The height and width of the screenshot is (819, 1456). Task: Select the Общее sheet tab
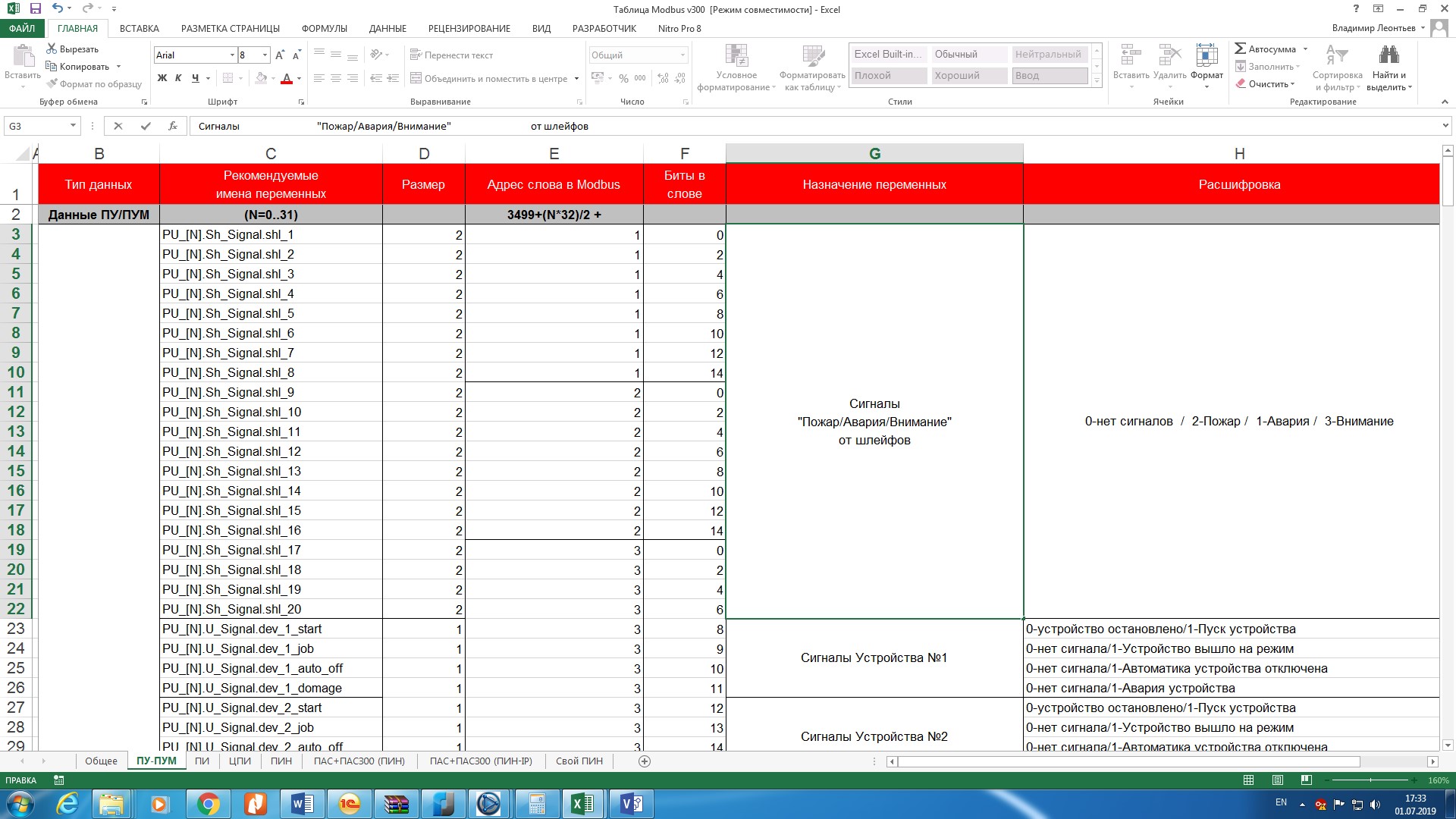(101, 761)
